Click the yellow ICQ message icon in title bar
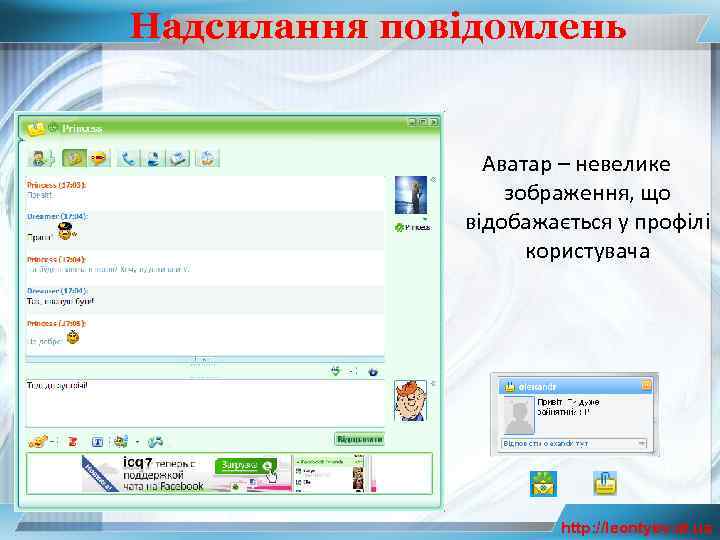The width and height of the screenshot is (720, 540). point(36,129)
